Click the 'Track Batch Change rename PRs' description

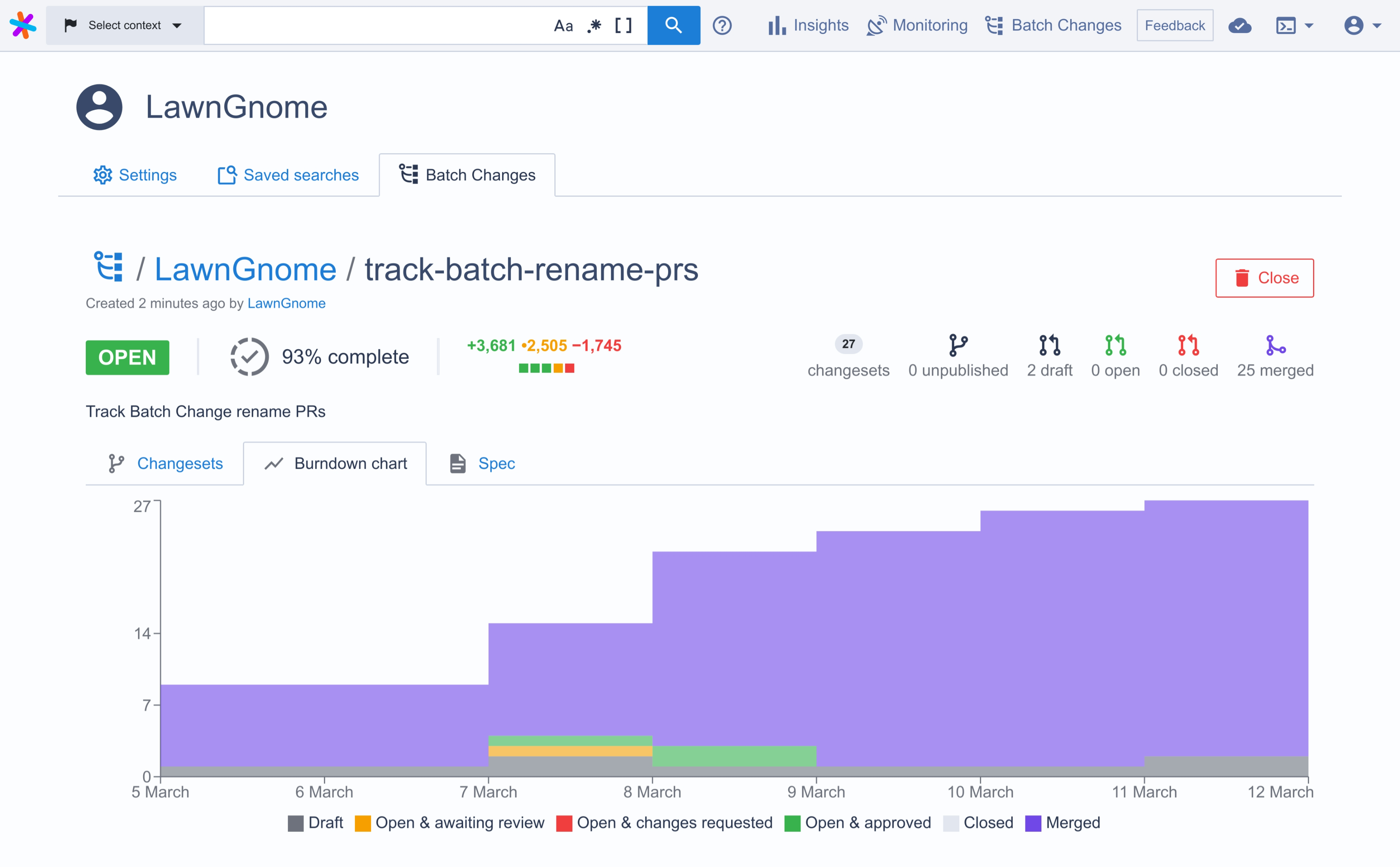coord(206,412)
